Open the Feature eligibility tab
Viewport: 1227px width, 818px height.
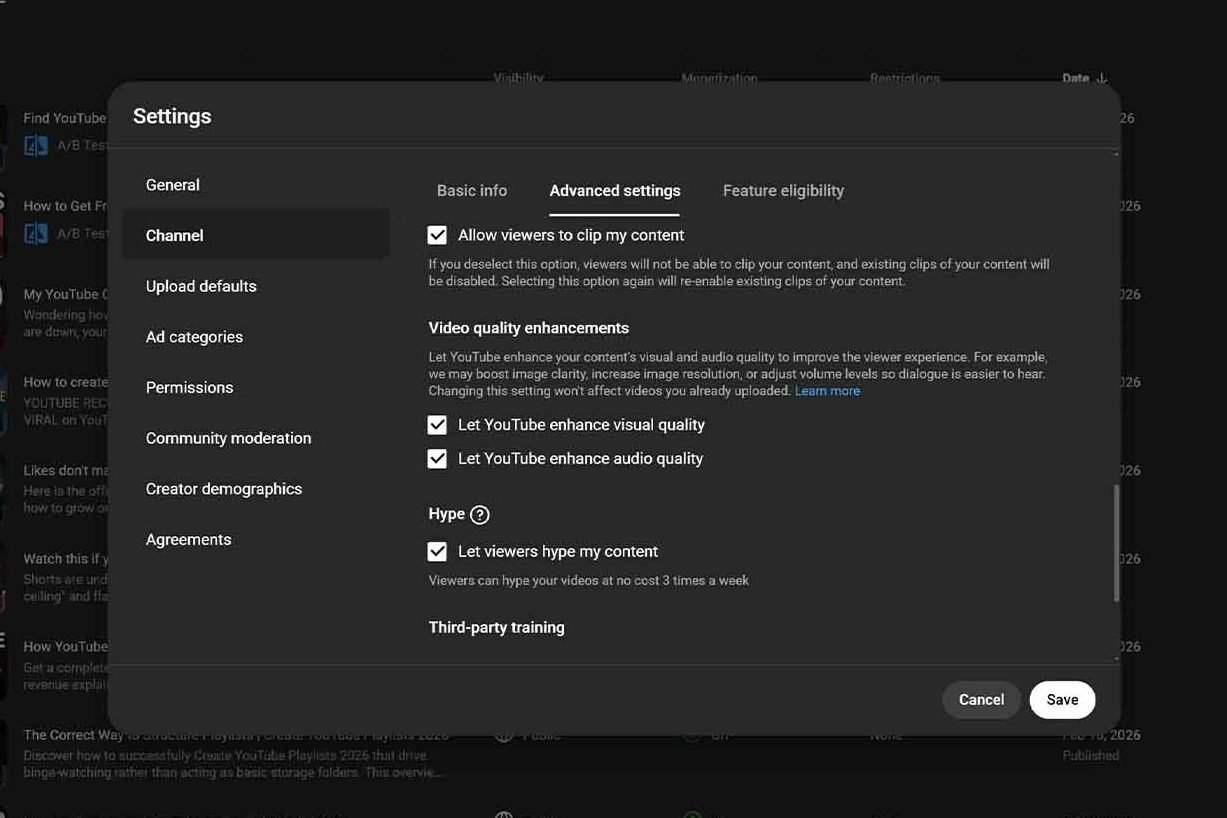pyautogui.click(x=783, y=191)
